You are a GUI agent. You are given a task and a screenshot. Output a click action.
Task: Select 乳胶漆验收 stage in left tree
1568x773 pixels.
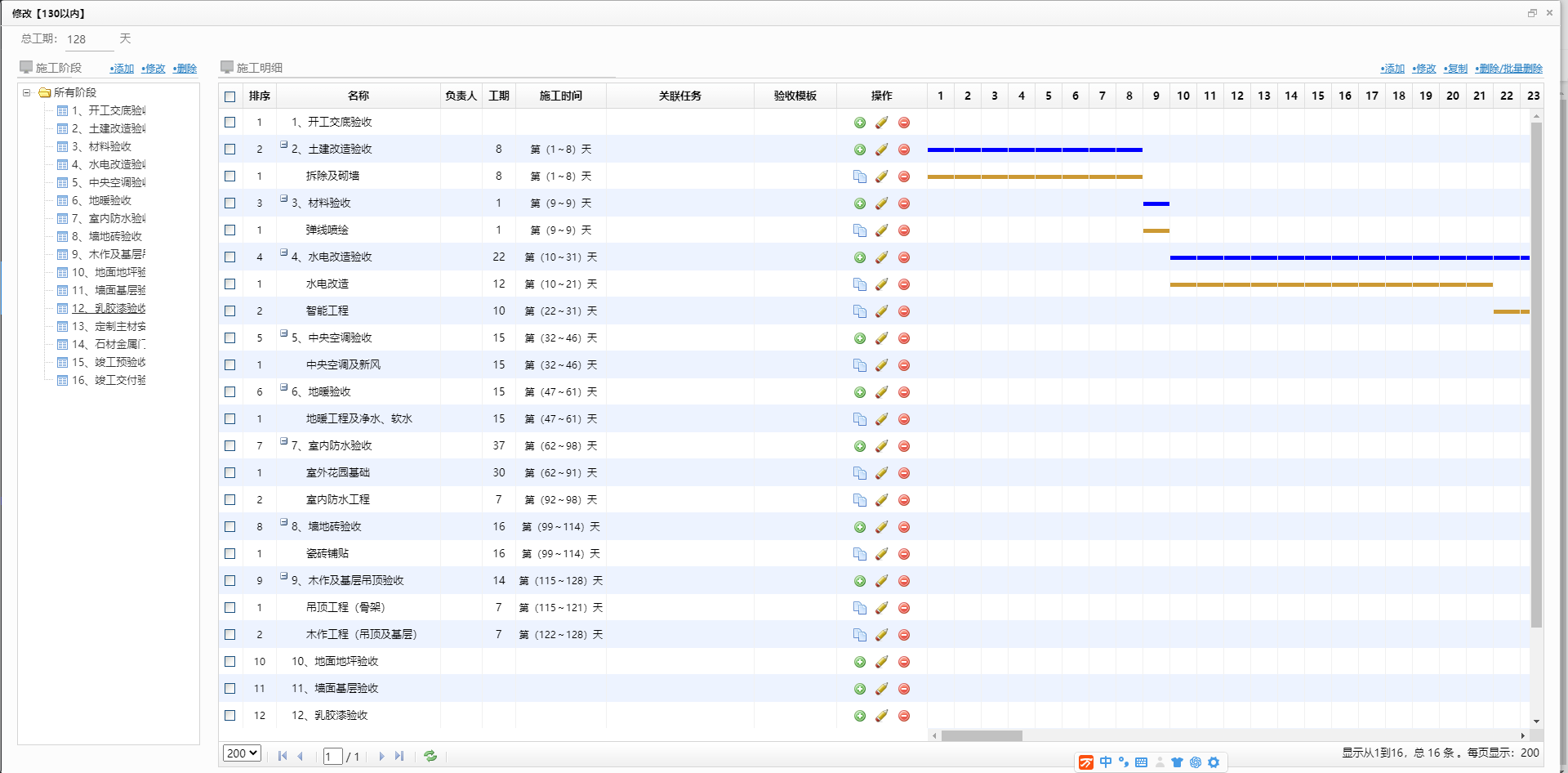[x=109, y=308]
